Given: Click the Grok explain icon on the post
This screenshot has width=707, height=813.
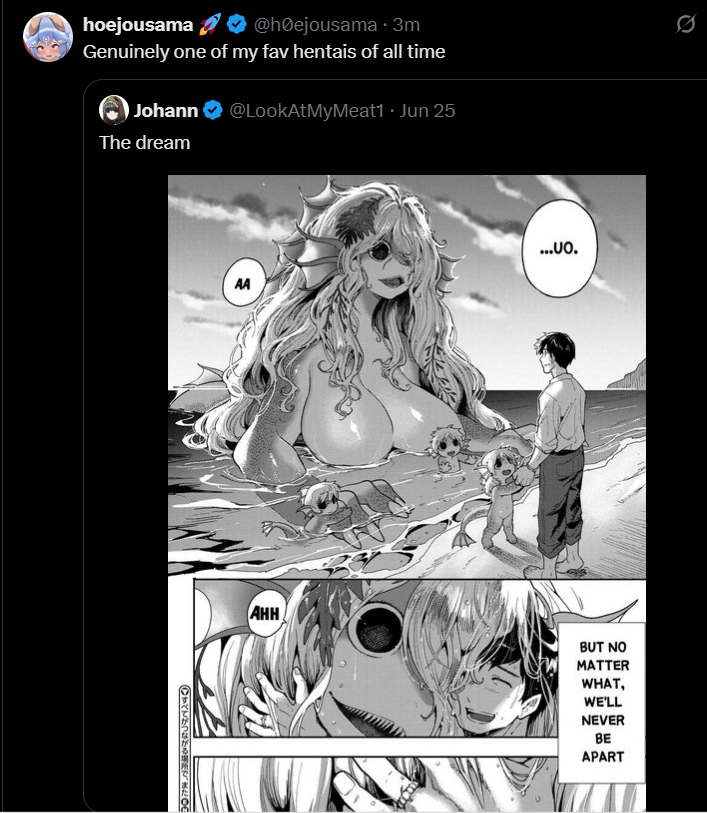Looking at the screenshot, I should tap(685, 24).
